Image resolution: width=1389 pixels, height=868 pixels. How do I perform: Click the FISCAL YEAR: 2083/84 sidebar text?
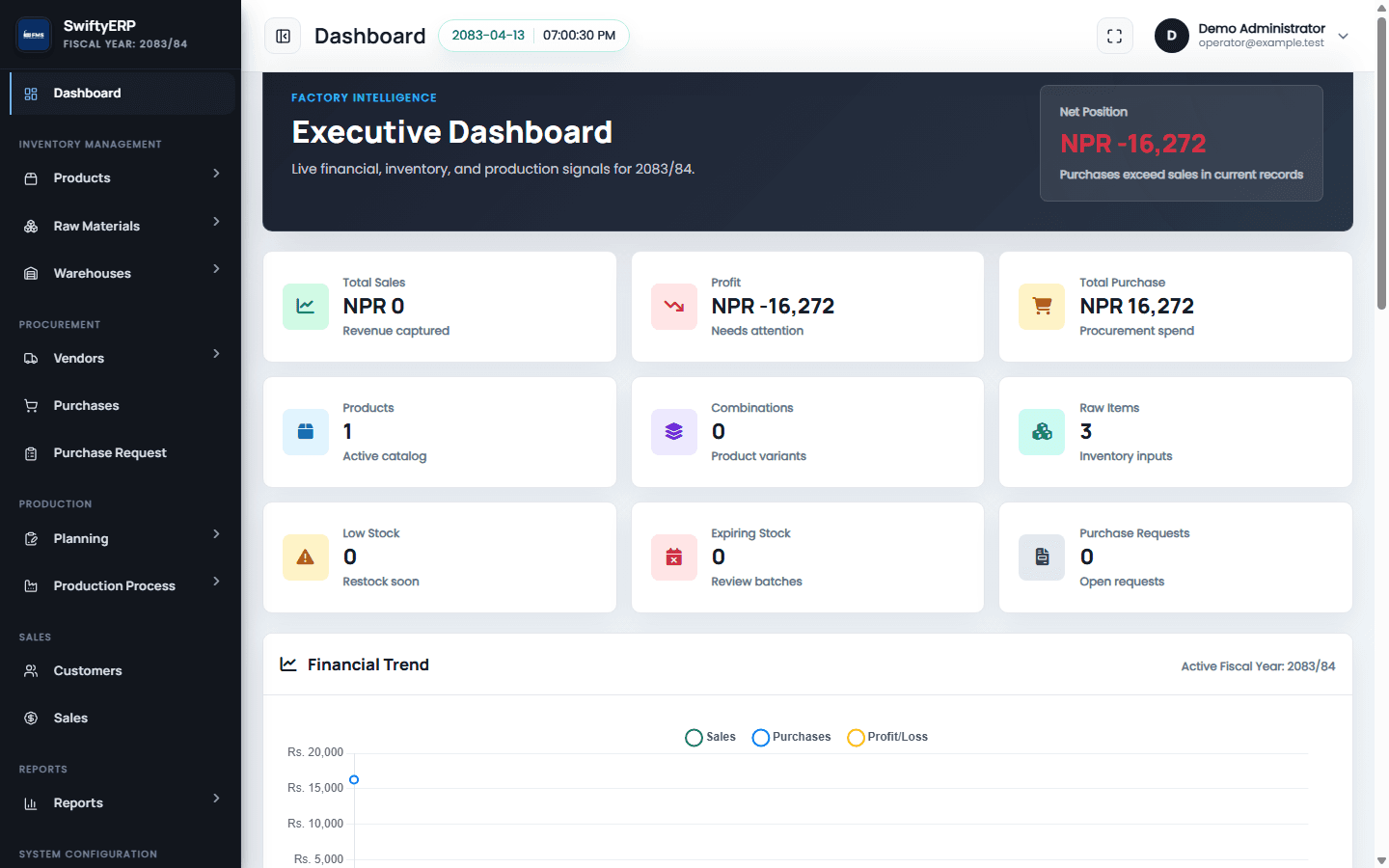pos(125,44)
